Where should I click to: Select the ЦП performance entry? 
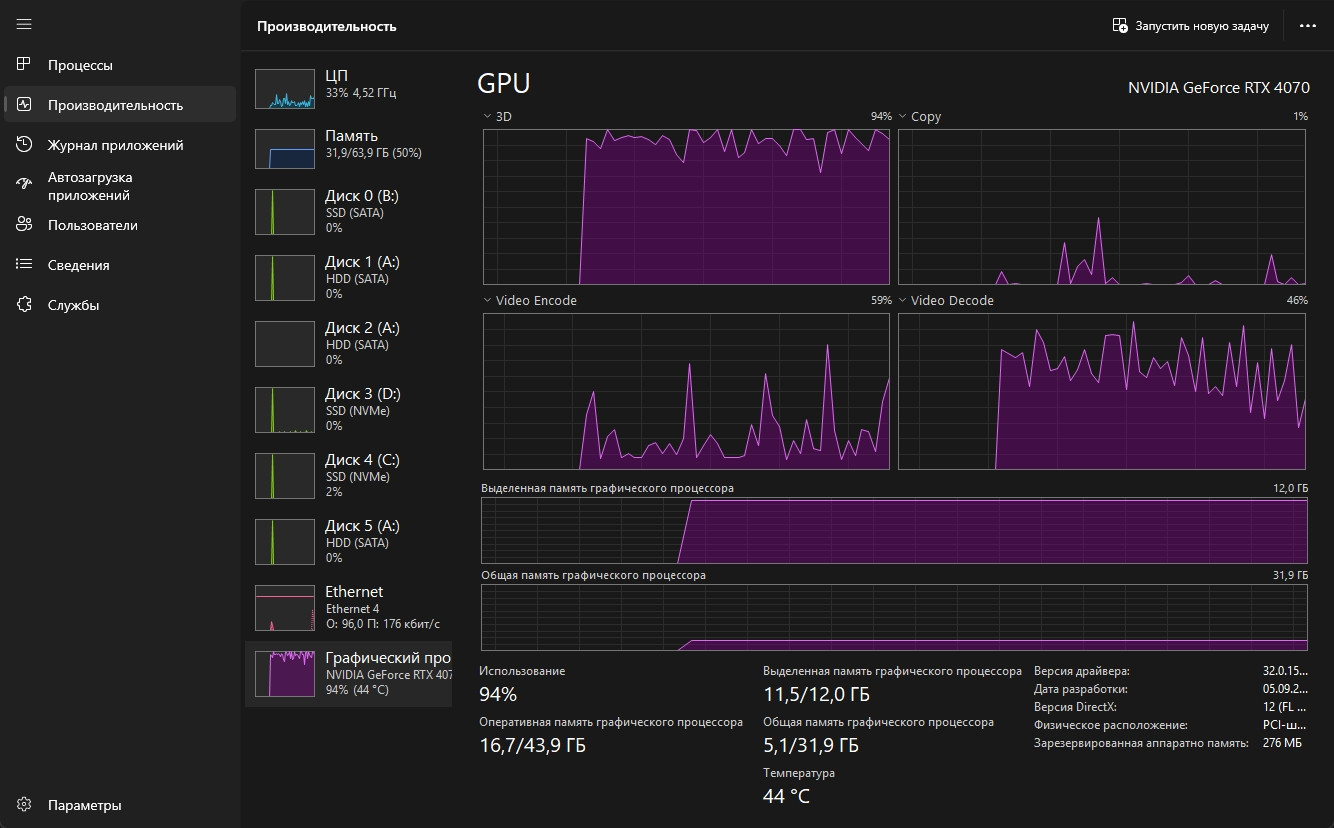[348, 88]
